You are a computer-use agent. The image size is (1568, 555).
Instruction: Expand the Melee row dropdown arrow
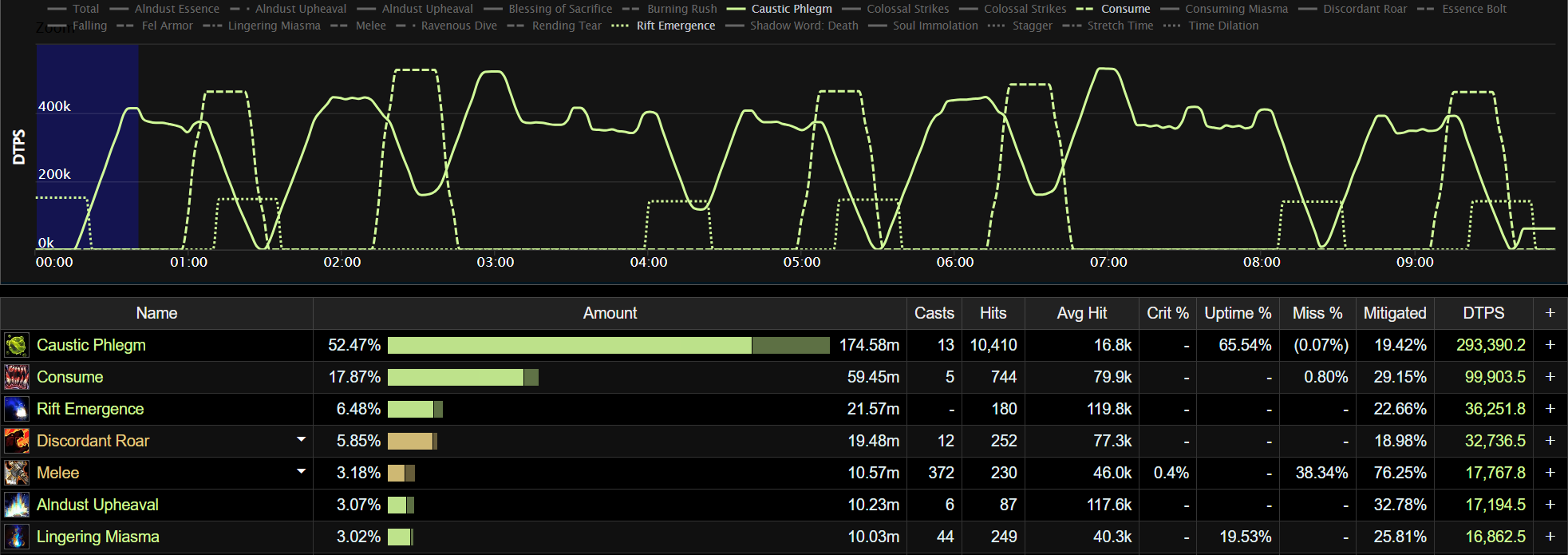pyautogui.click(x=301, y=472)
